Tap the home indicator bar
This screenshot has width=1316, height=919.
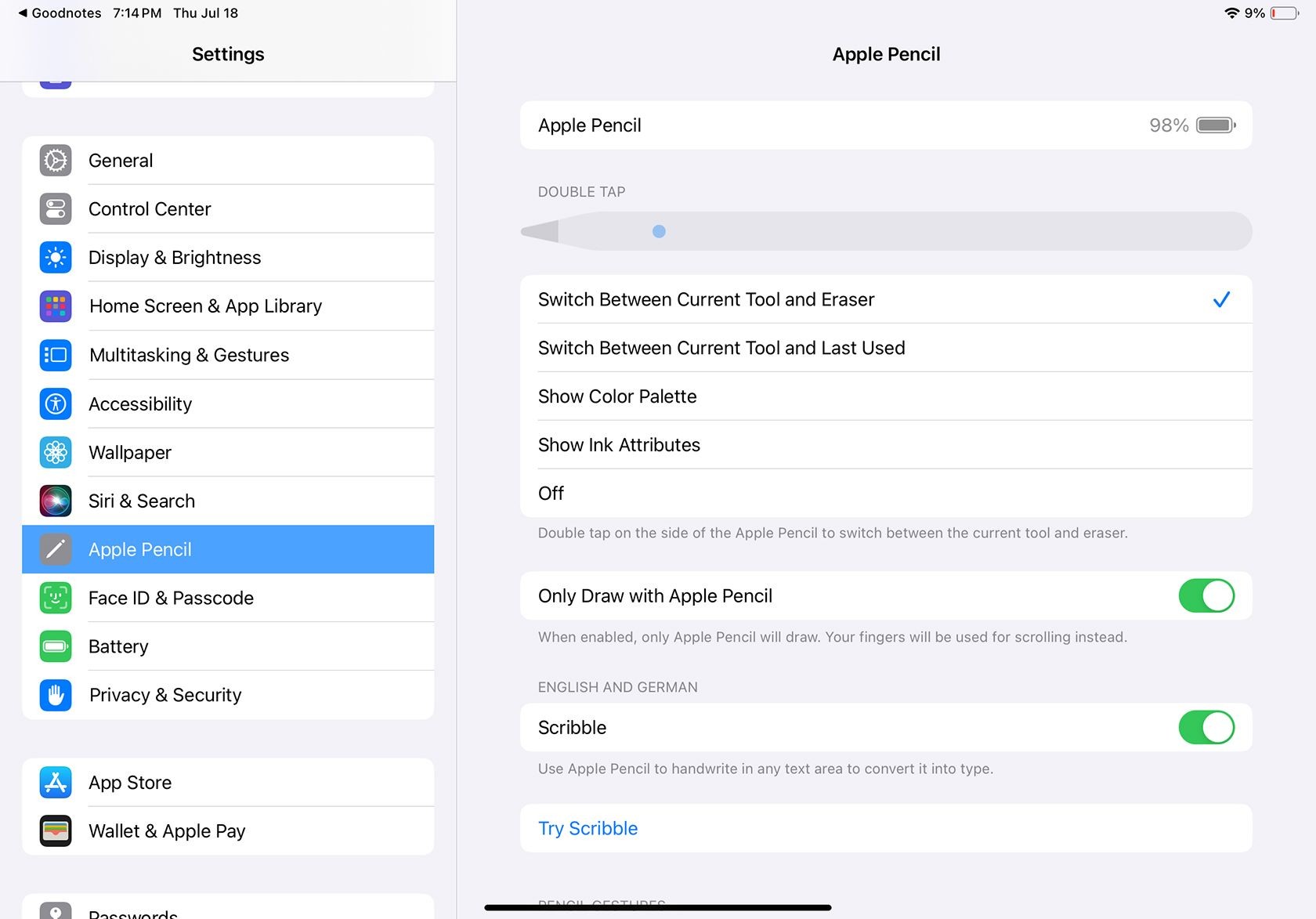tap(658, 907)
